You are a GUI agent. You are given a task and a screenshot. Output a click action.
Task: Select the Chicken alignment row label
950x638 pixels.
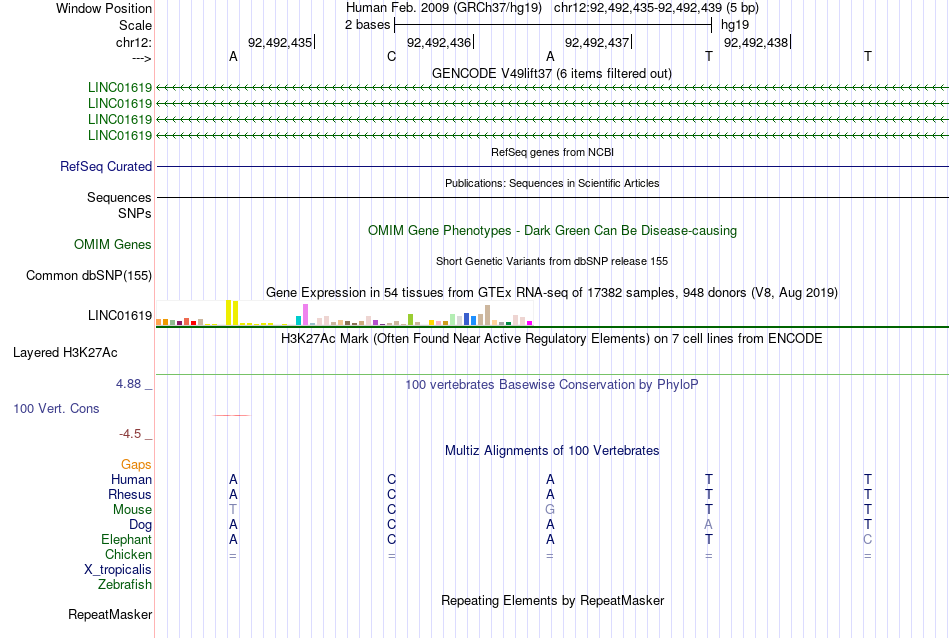(128, 554)
